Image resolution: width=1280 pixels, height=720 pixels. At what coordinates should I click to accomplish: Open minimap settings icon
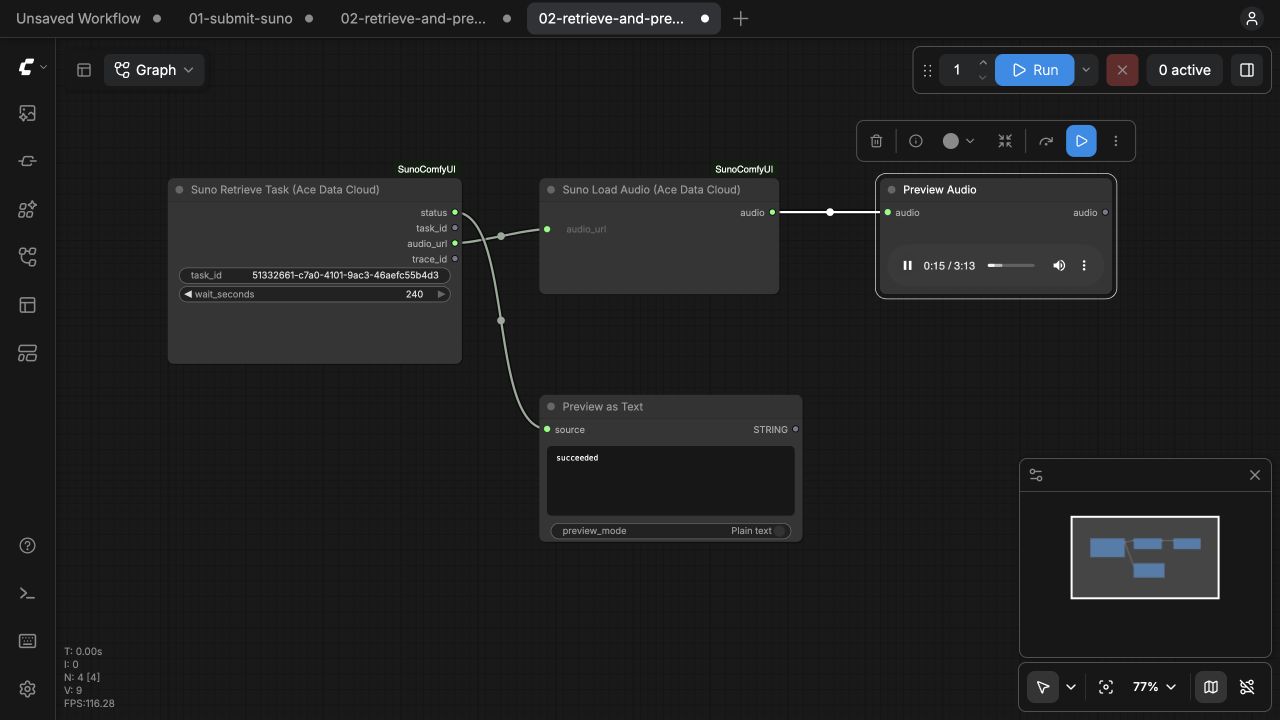click(x=1036, y=475)
